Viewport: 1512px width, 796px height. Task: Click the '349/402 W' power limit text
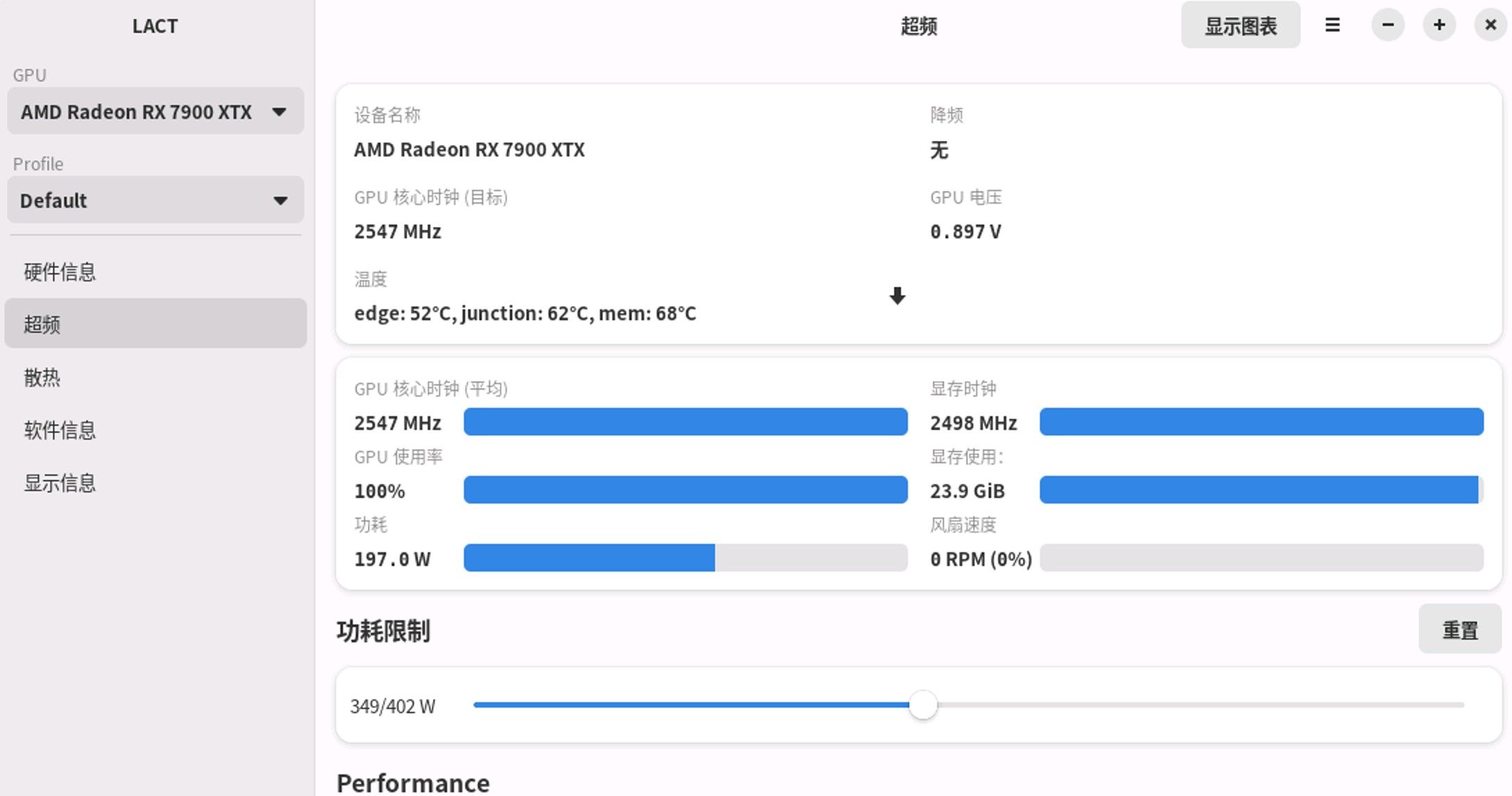point(392,706)
